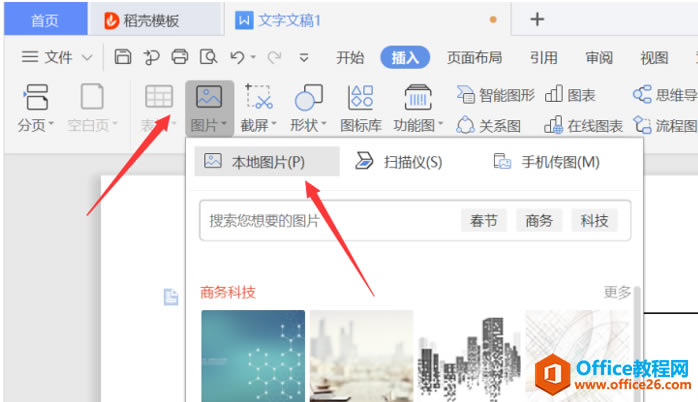This screenshot has width=698, height=402.
Task: Click the 图片 picture icon
Action: [x=209, y=97]
